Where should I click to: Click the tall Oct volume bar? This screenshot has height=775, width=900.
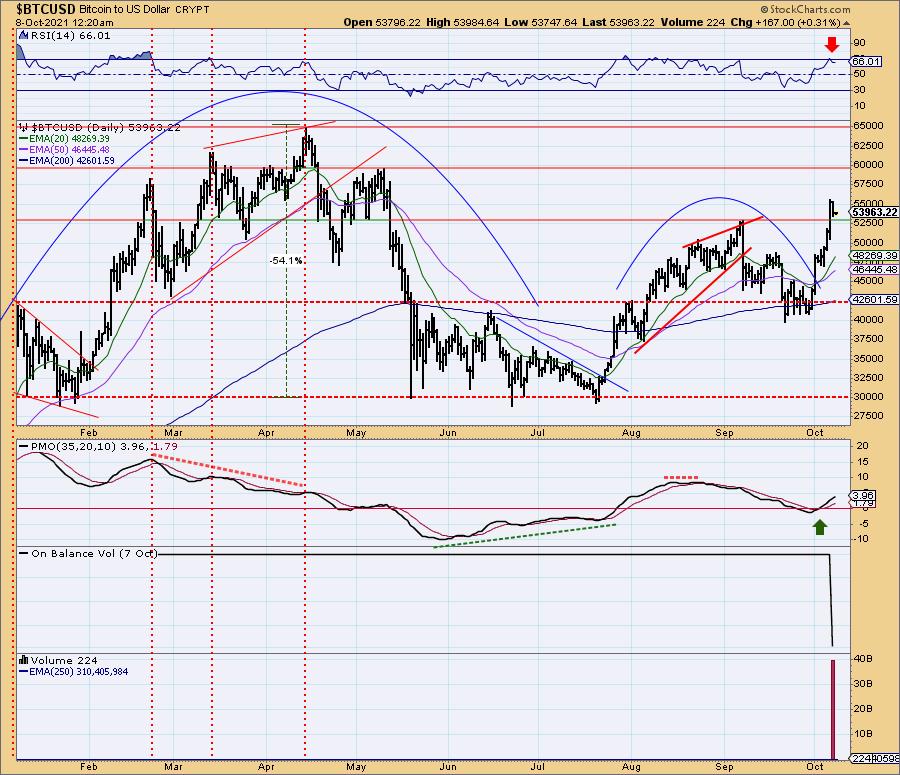coord(833,709)
